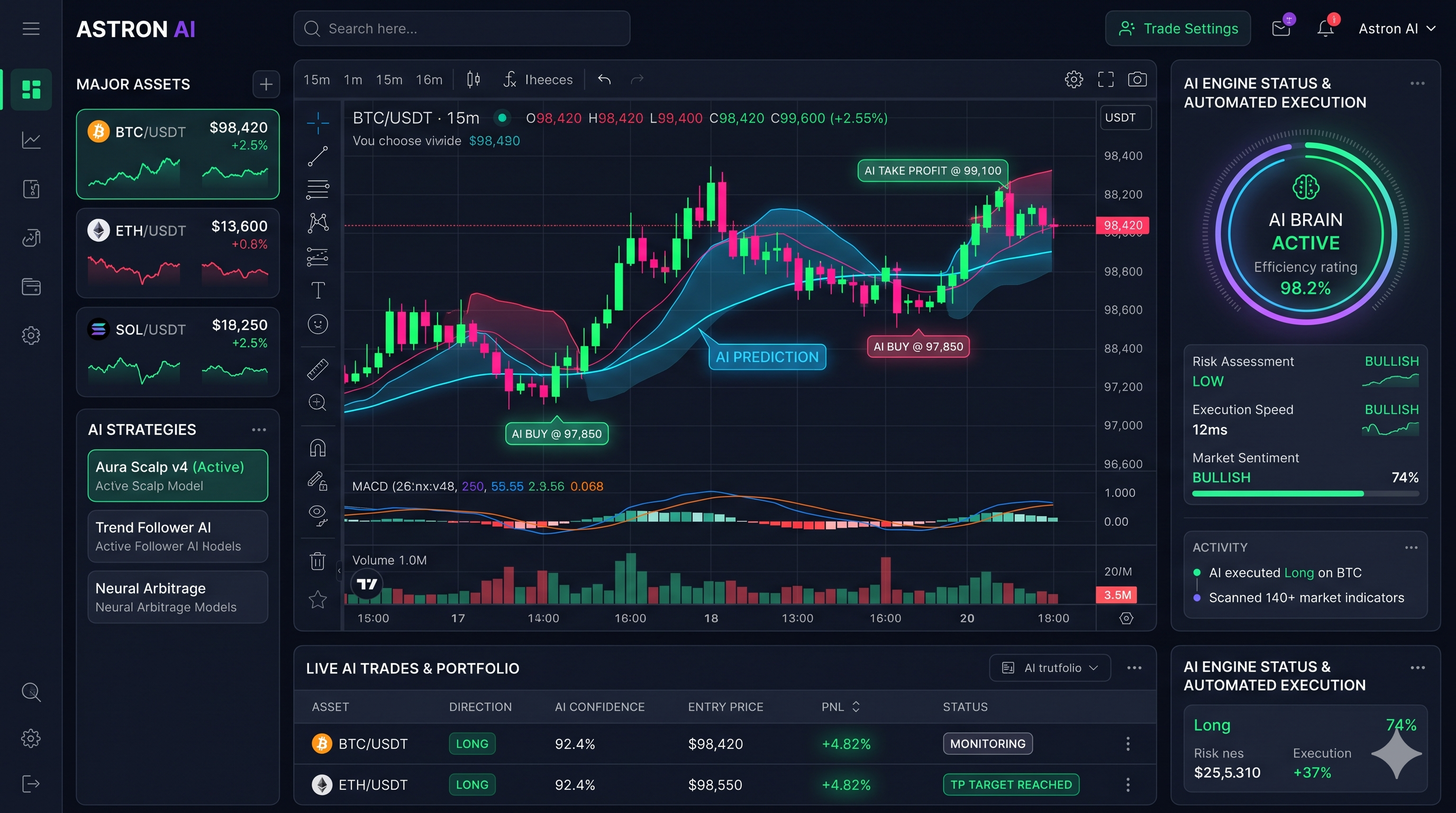Image resolution: width=1456 pixels, height=813 pixels.
Task: Activate the zoom-in magnifier tool
Action: click(317, 403)
